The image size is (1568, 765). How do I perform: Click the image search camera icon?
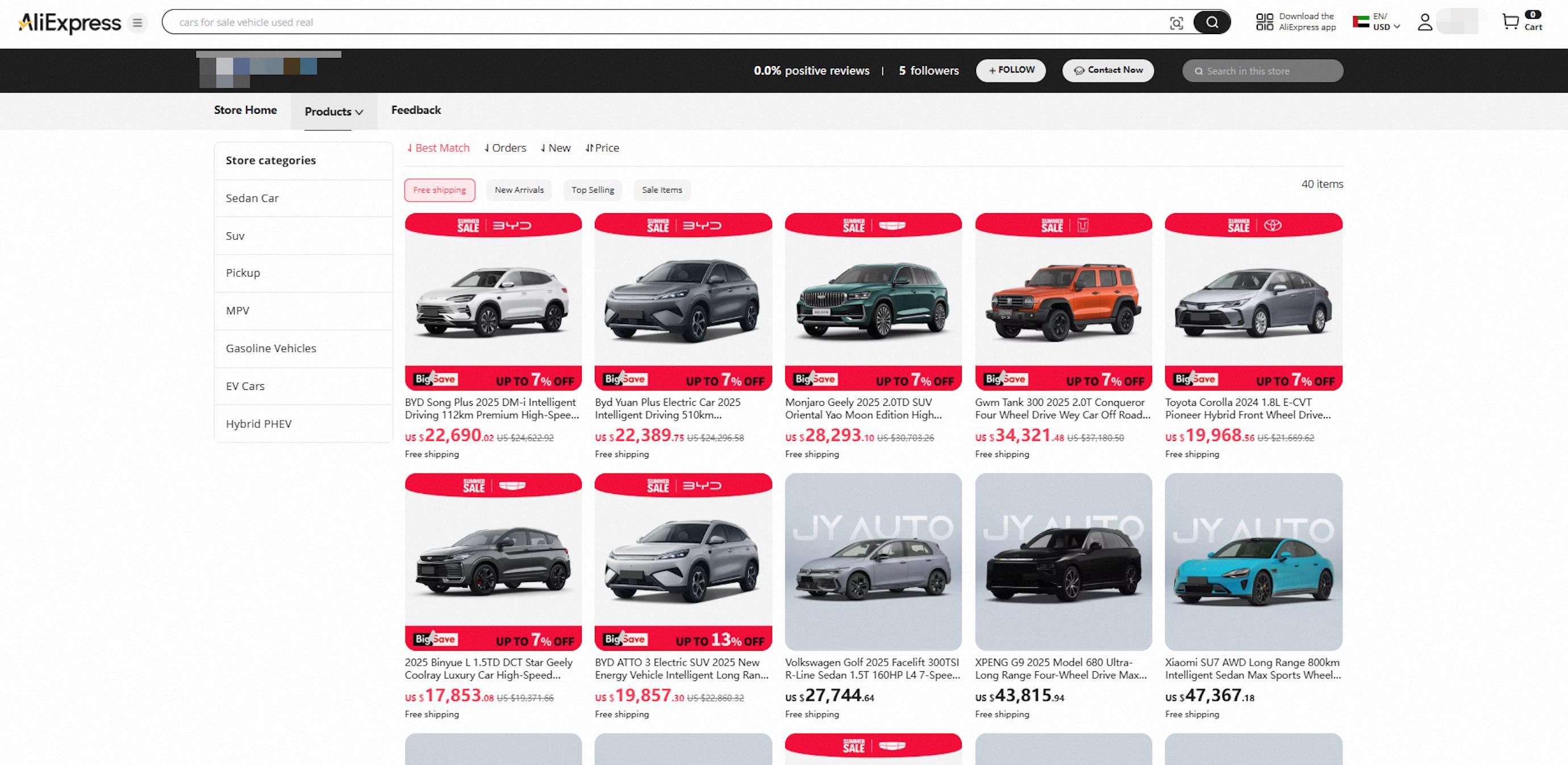1176,23
